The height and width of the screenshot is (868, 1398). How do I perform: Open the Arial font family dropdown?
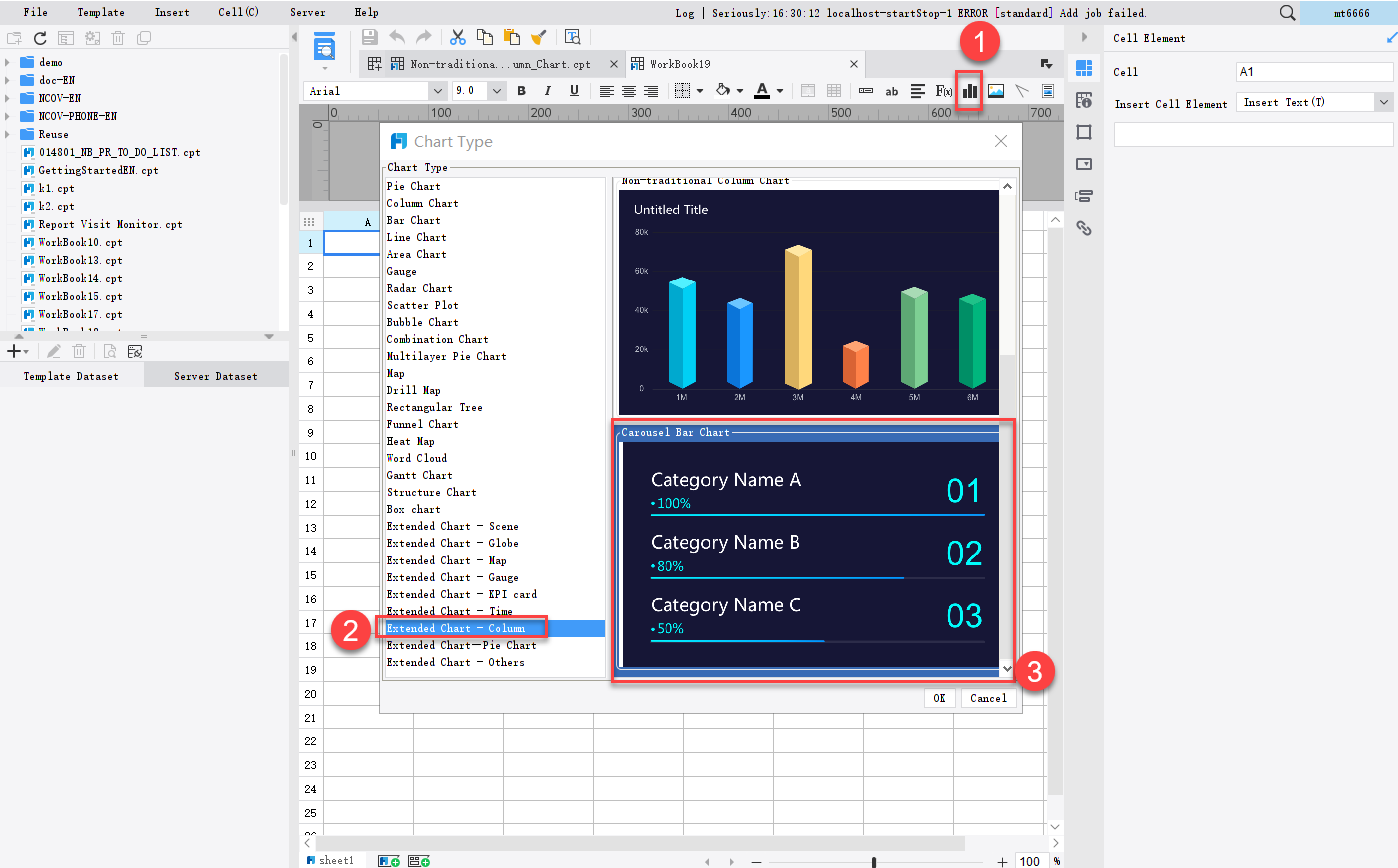point(438,91)
